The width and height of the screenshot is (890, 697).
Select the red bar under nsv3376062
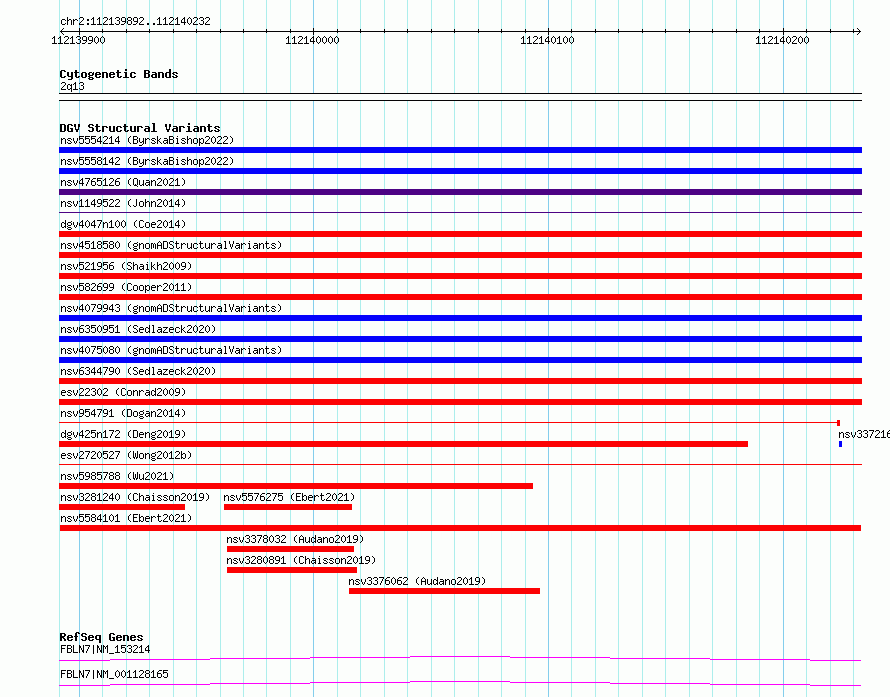coord(444,591)
